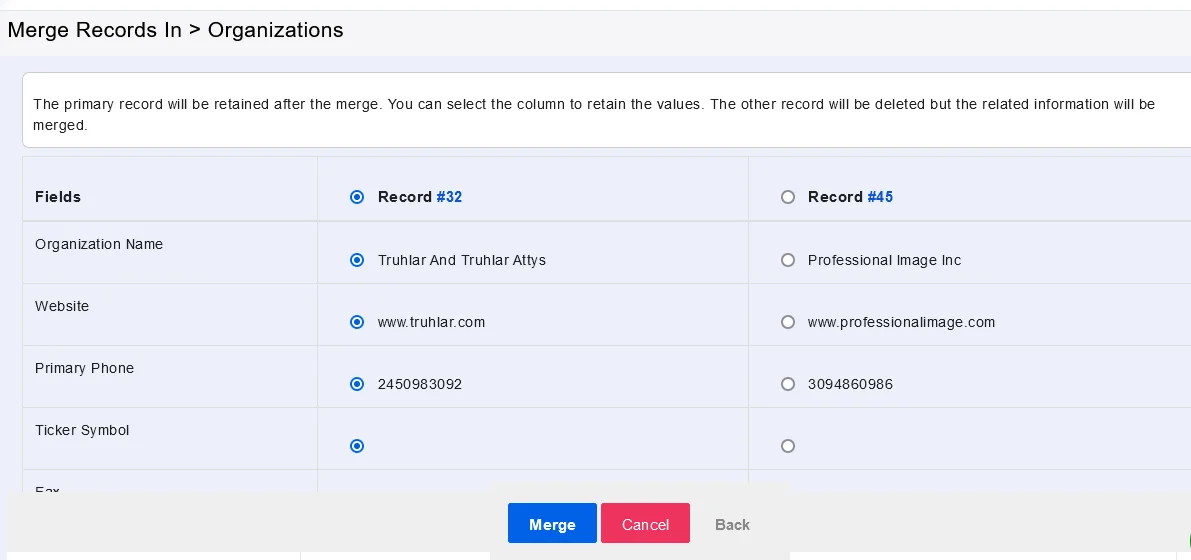Click the Merge Records In > Organizations title
The width and height of the screenshot is (1191, 560).
point(176,30)
